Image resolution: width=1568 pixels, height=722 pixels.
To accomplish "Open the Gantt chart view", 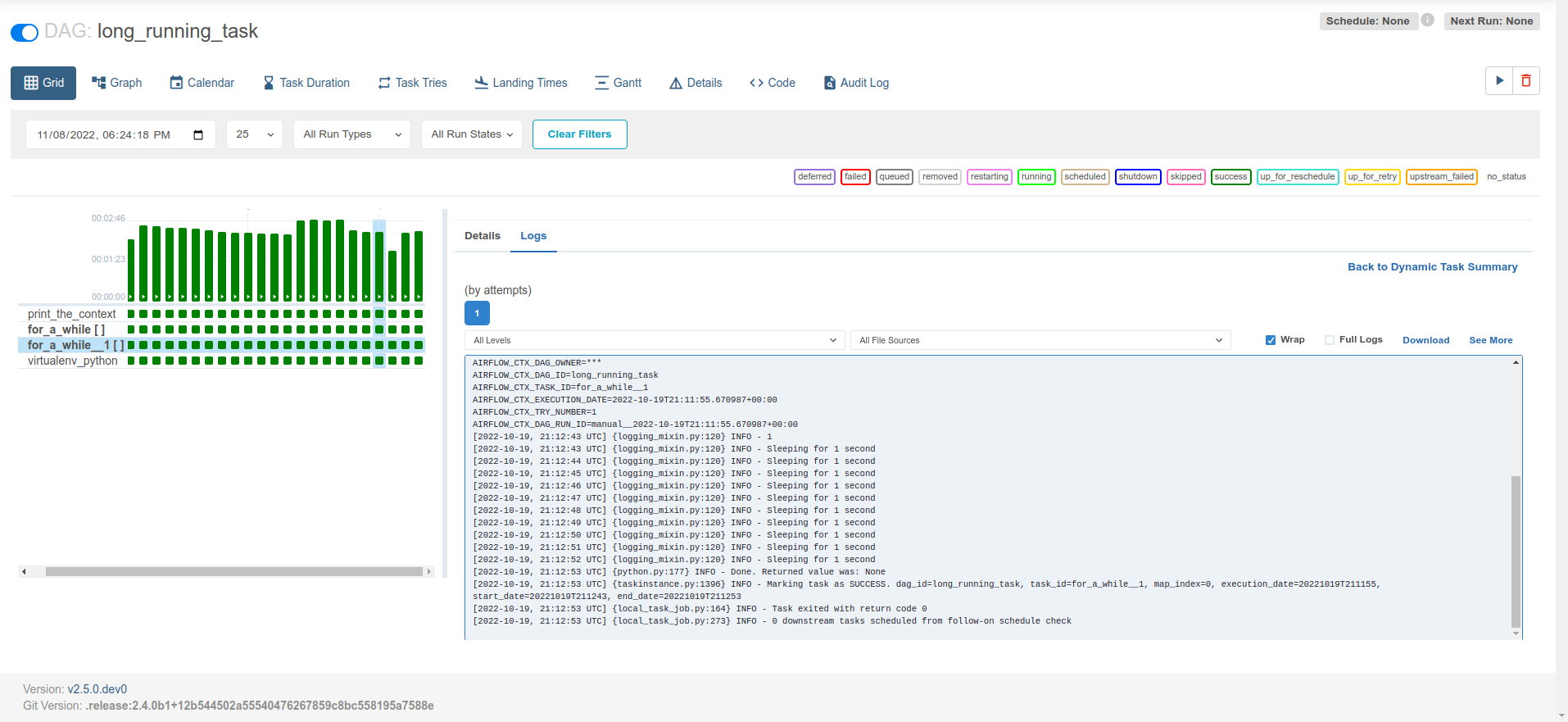I will coord(618,83).
